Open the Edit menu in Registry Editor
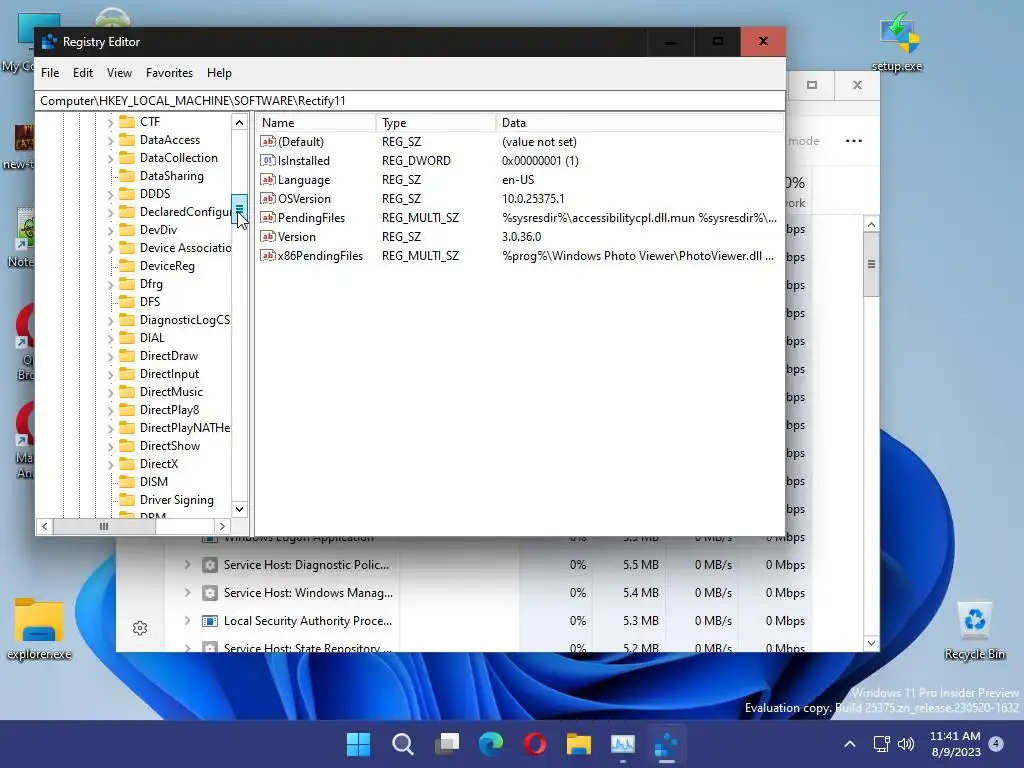Image resolution: width=1024 pixels, height=768 pixels. tap(82, 72)
